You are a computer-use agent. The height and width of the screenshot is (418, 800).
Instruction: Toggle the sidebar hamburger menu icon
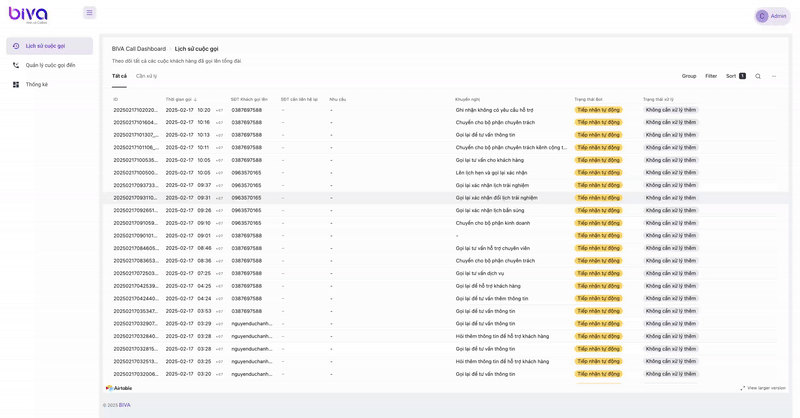(x=89, y=13)
